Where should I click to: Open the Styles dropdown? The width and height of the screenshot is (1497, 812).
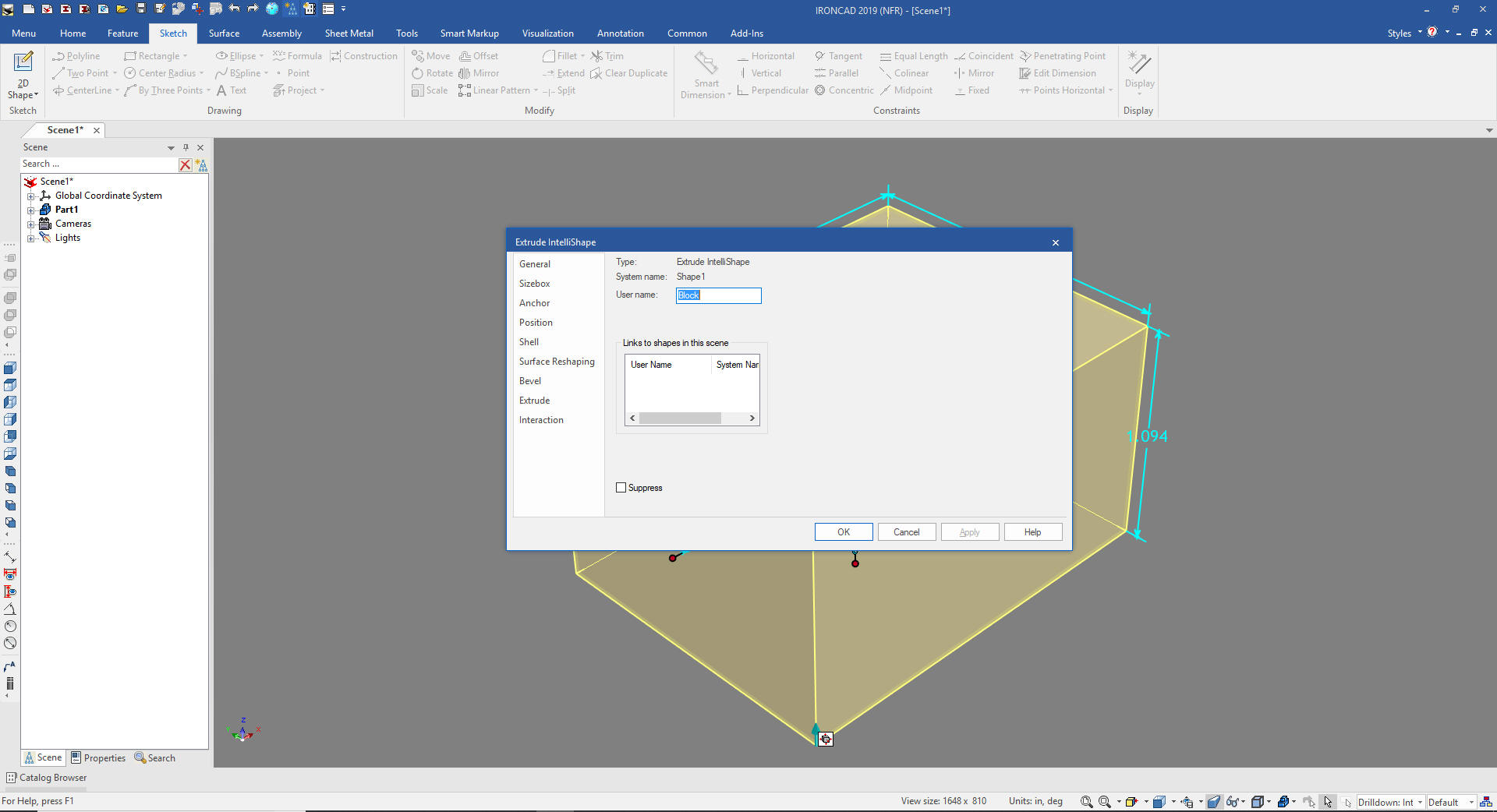click(x=1404, y=34)
